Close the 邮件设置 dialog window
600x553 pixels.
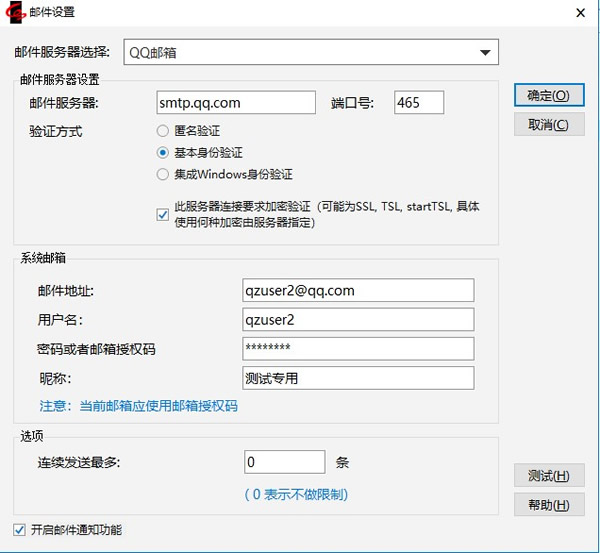point(580,12)
